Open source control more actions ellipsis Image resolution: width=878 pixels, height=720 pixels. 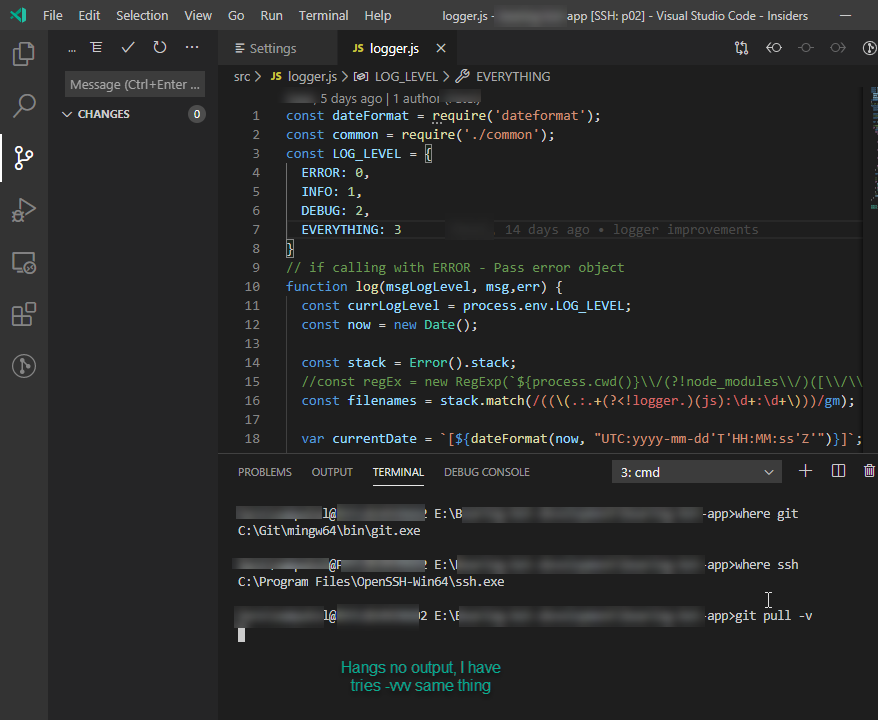coord(192,47)
